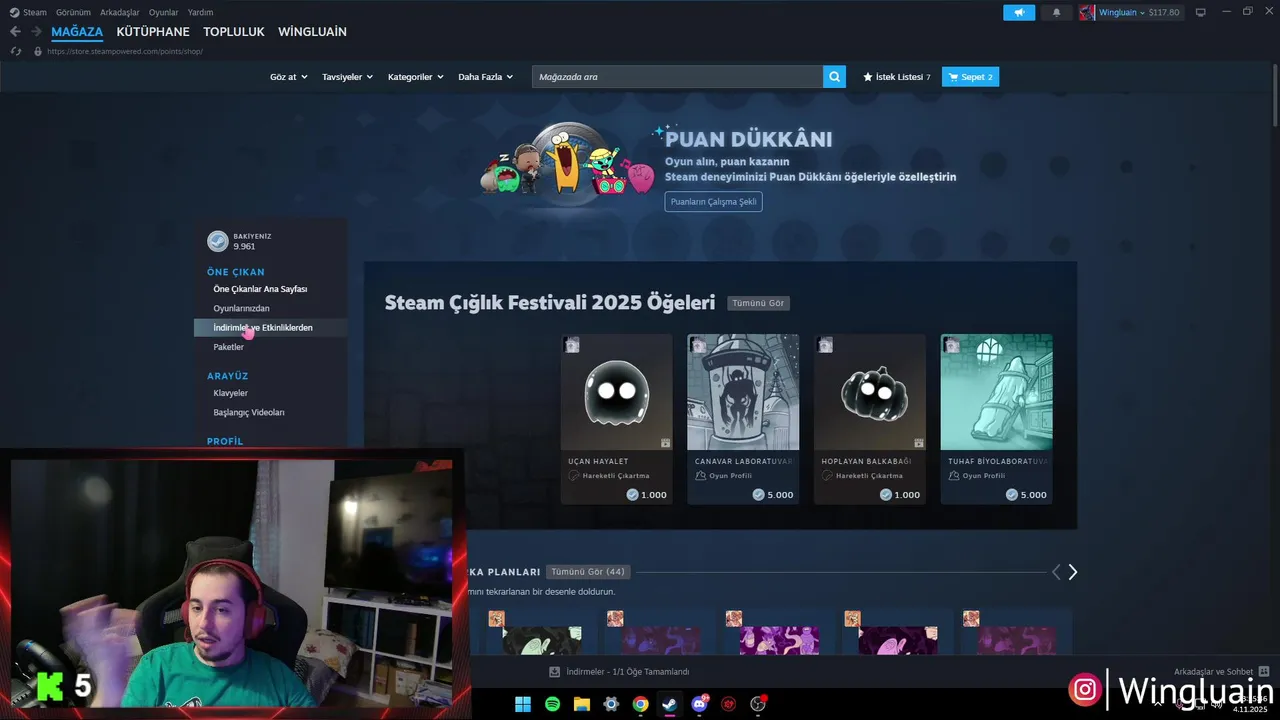Click the PROFİL section heading
This screenshot has height=720, width=1280.
[x=225, y=441]
